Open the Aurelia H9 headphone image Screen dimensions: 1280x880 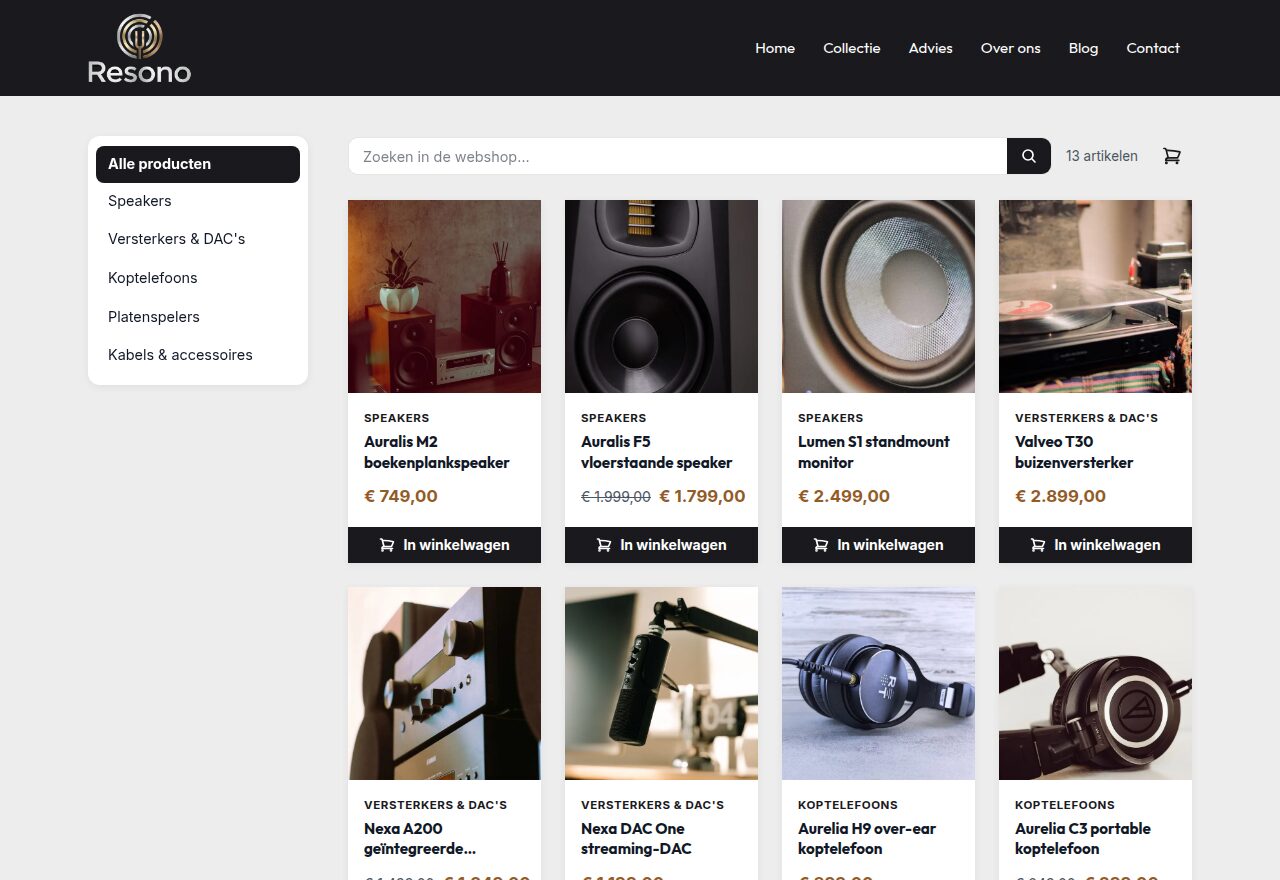tap(878, 683)
